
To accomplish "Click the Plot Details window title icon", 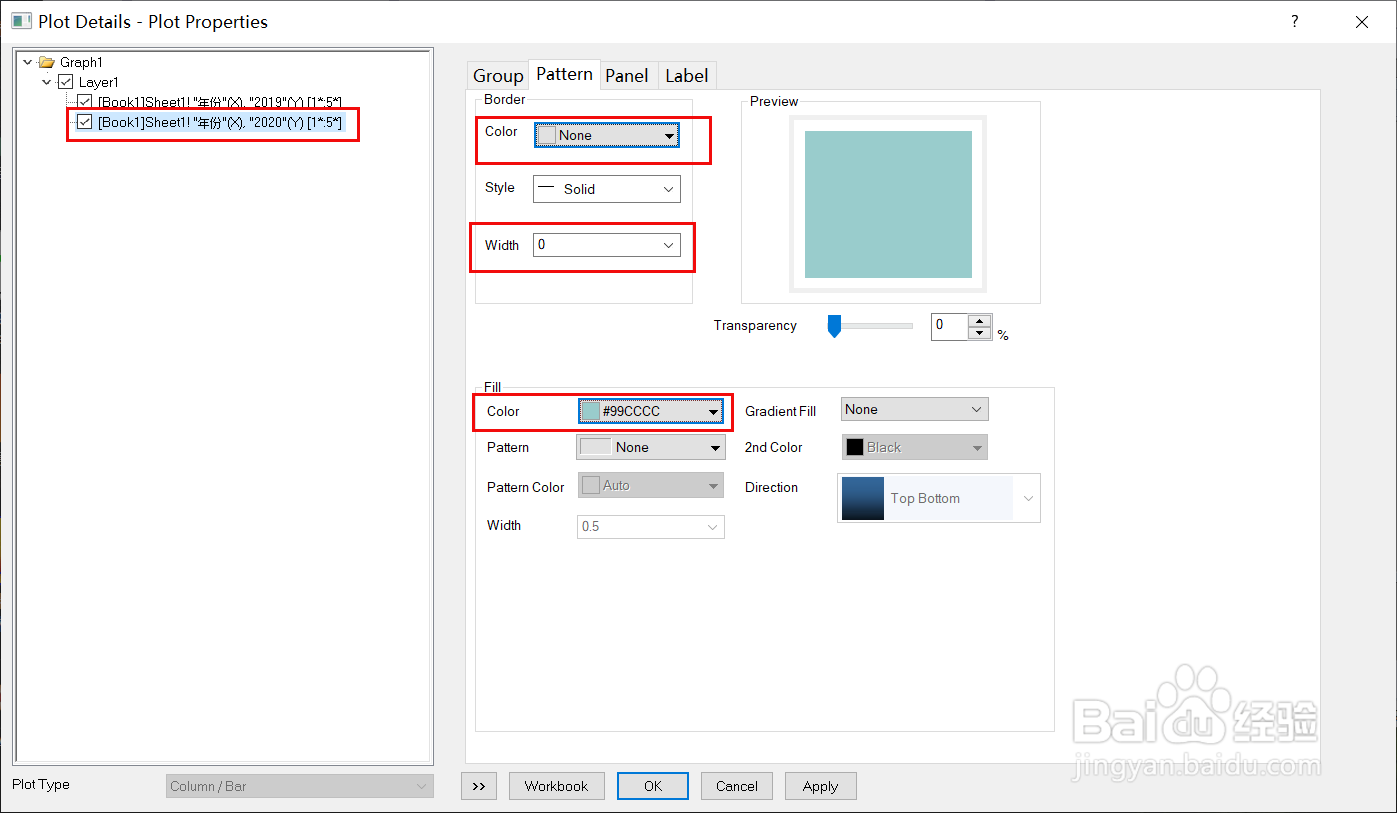I will click(21, 21).
